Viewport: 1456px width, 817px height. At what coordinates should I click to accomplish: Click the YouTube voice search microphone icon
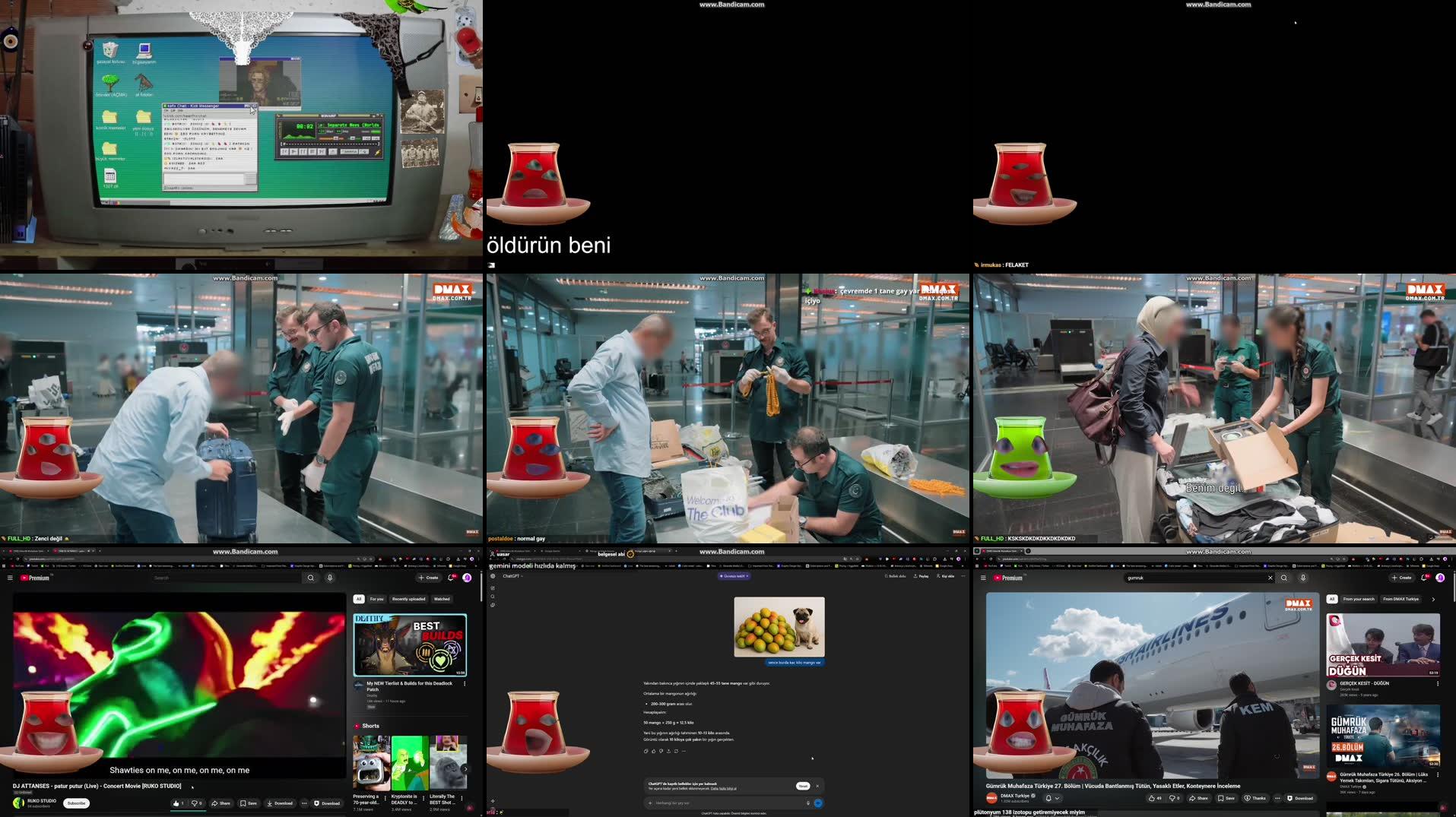click(x=330, y=578)
